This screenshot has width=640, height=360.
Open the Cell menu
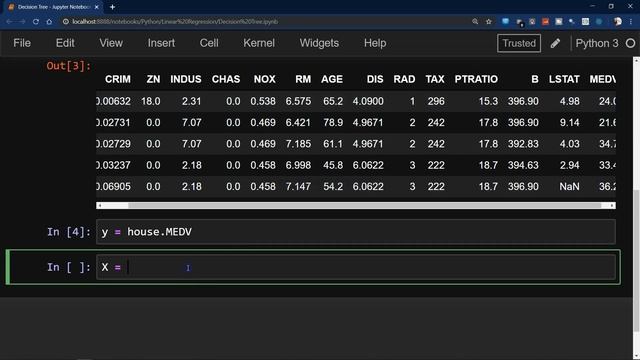(209, 43)
